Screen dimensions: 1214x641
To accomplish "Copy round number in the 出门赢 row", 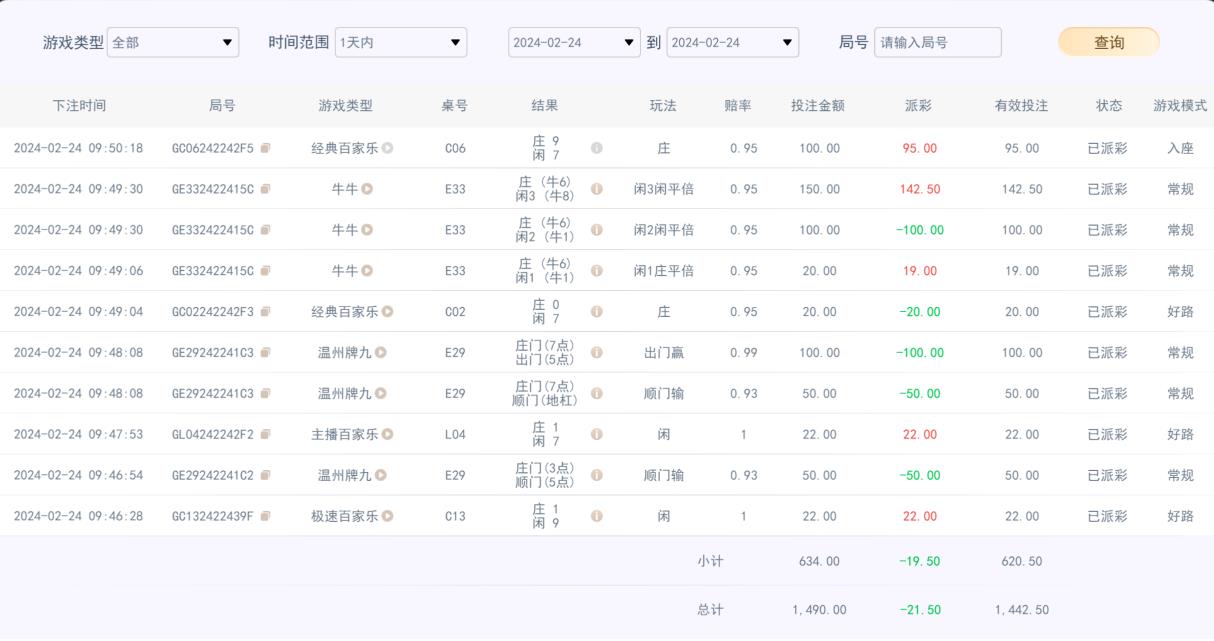I will [x=265, y=353].
